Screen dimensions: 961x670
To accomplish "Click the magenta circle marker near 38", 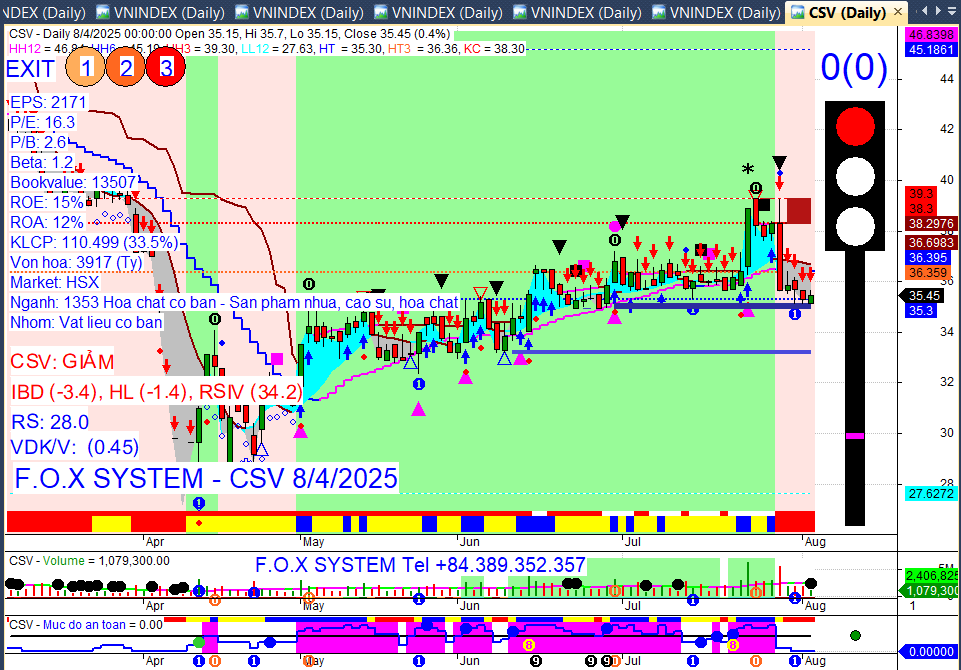I will [615, 227].
